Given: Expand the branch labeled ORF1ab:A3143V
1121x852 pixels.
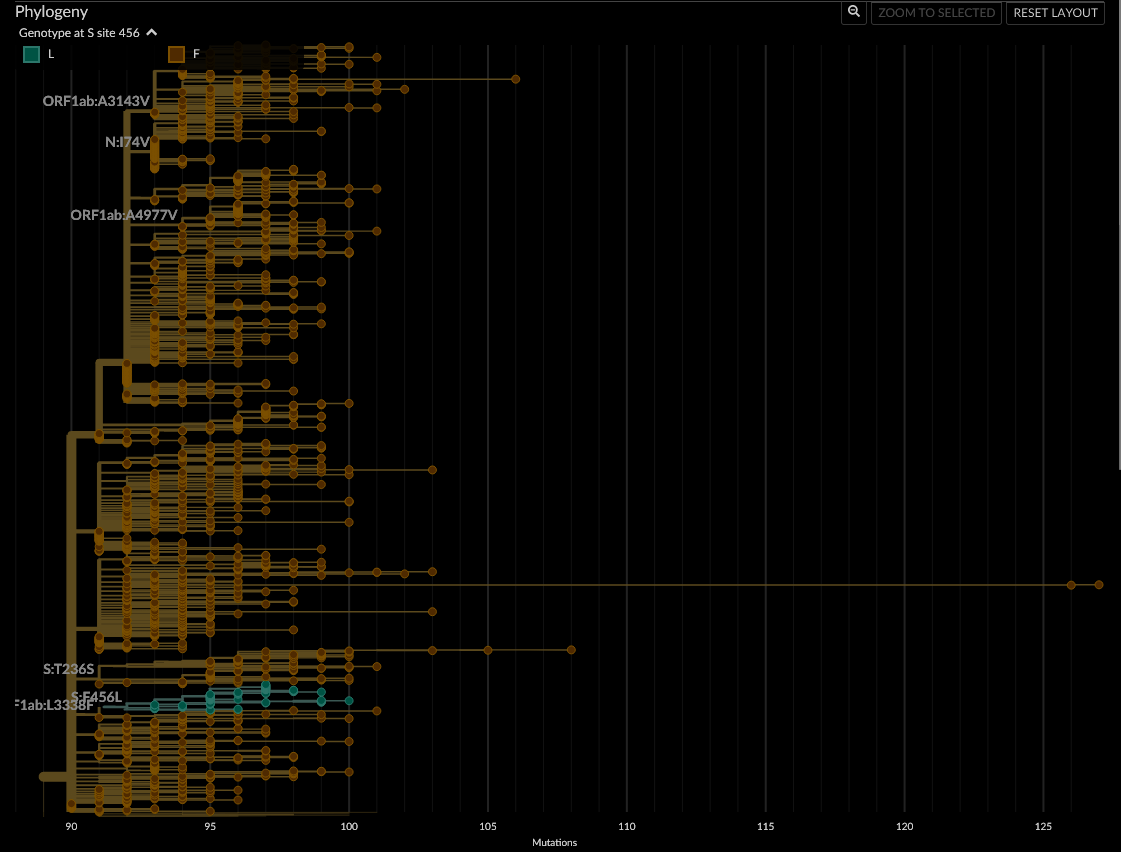Looking at the screenshot, I should [x=95, y=100].
